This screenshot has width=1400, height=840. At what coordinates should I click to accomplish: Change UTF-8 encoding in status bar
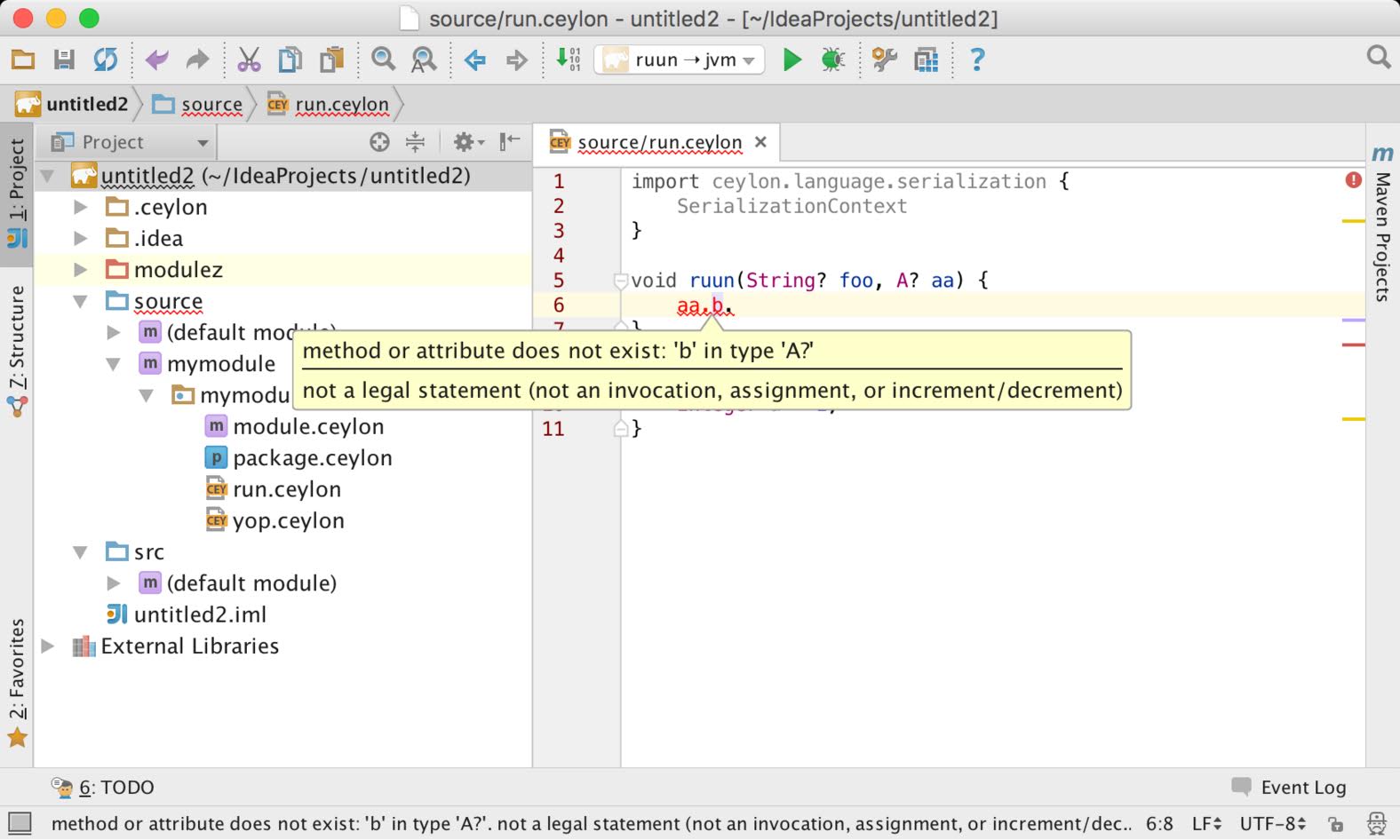click(1273, 824)
